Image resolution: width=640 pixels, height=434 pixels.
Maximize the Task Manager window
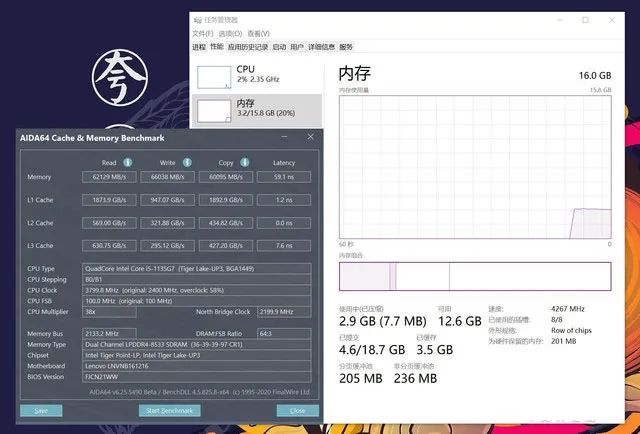(585, 20)
